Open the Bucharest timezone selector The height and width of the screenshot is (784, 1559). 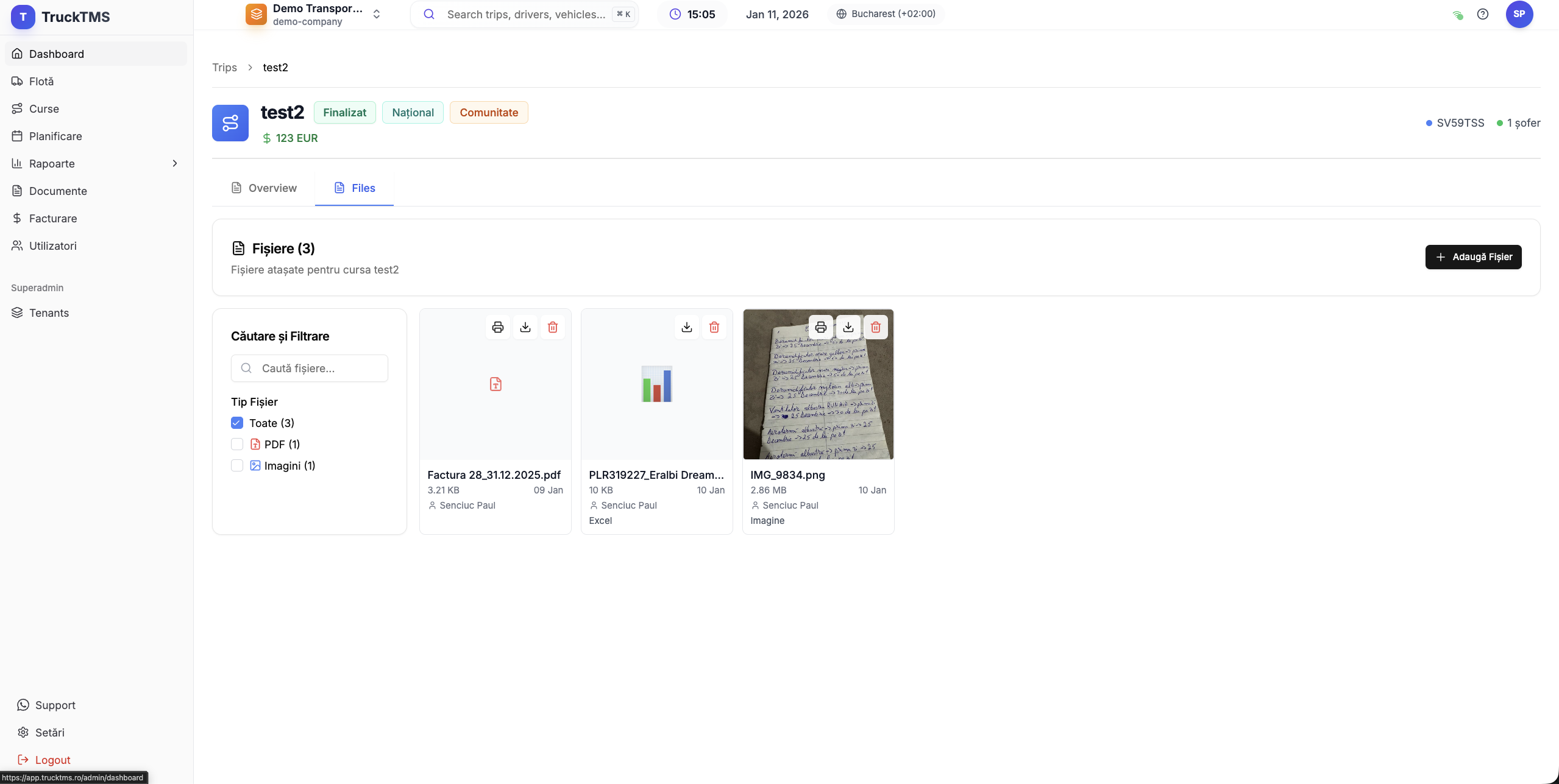click(886, 14)
